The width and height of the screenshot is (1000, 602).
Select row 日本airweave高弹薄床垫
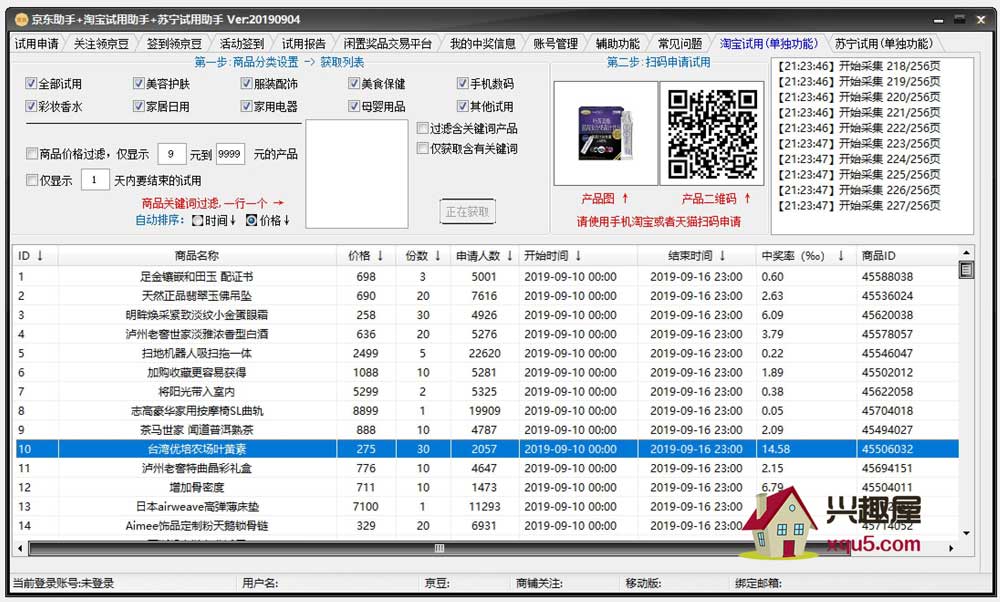487,506
